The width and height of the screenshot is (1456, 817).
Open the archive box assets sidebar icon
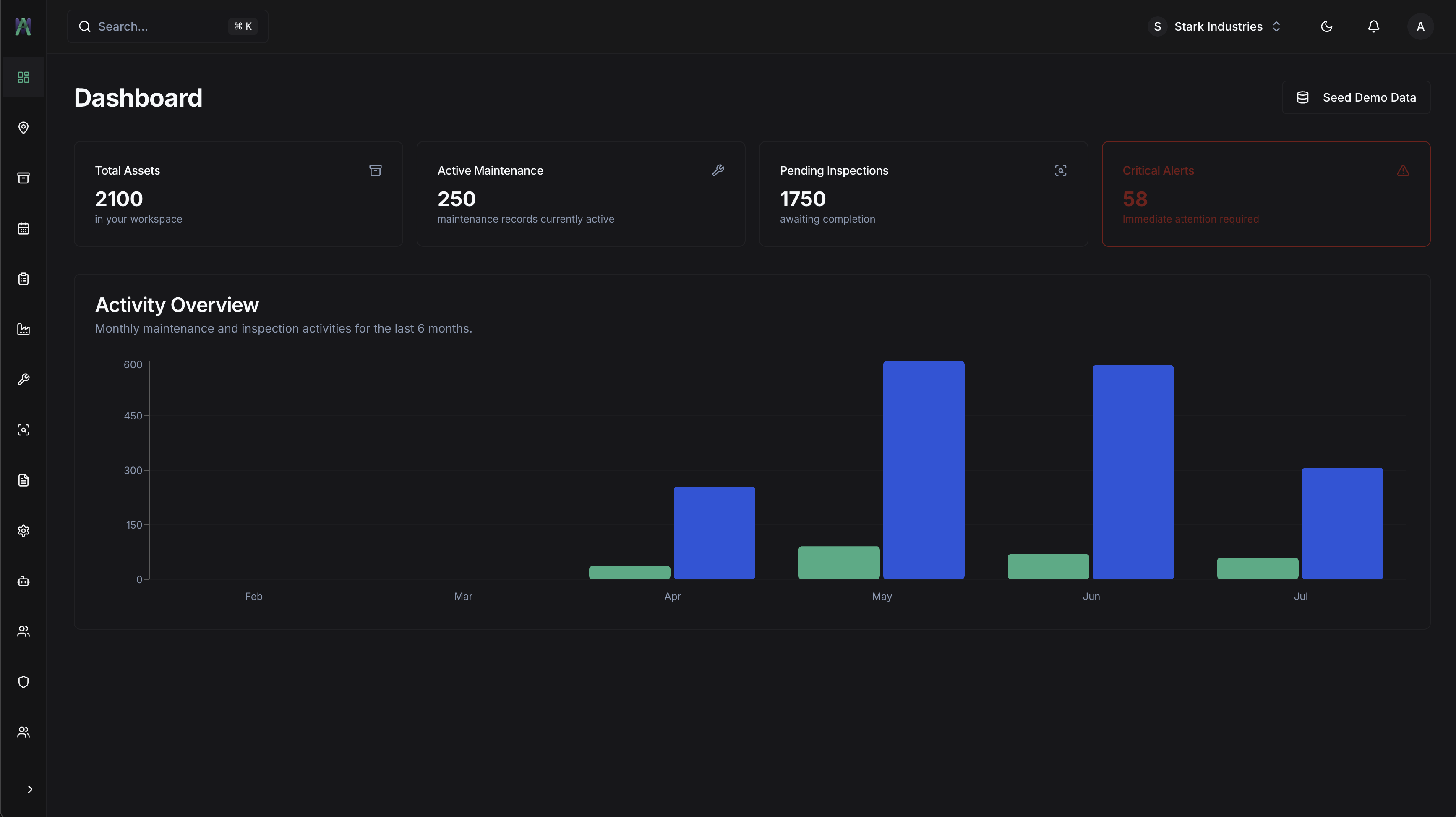click(23, 178)
